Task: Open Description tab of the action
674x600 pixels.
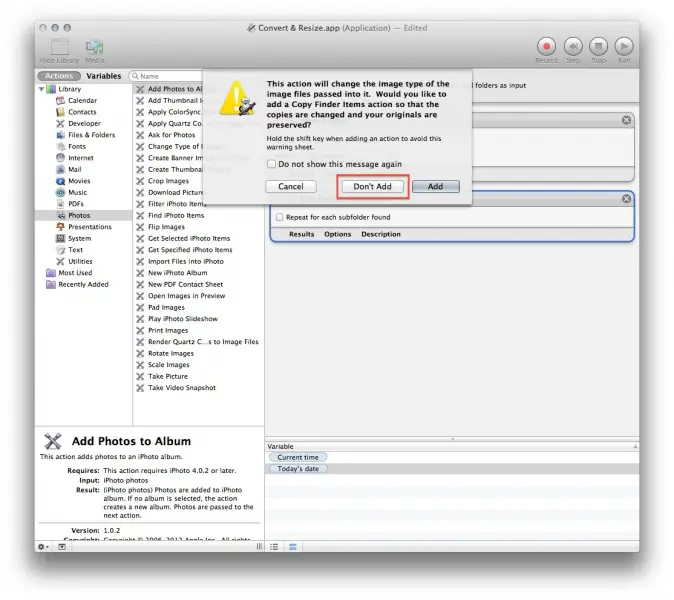Action: 381,234
